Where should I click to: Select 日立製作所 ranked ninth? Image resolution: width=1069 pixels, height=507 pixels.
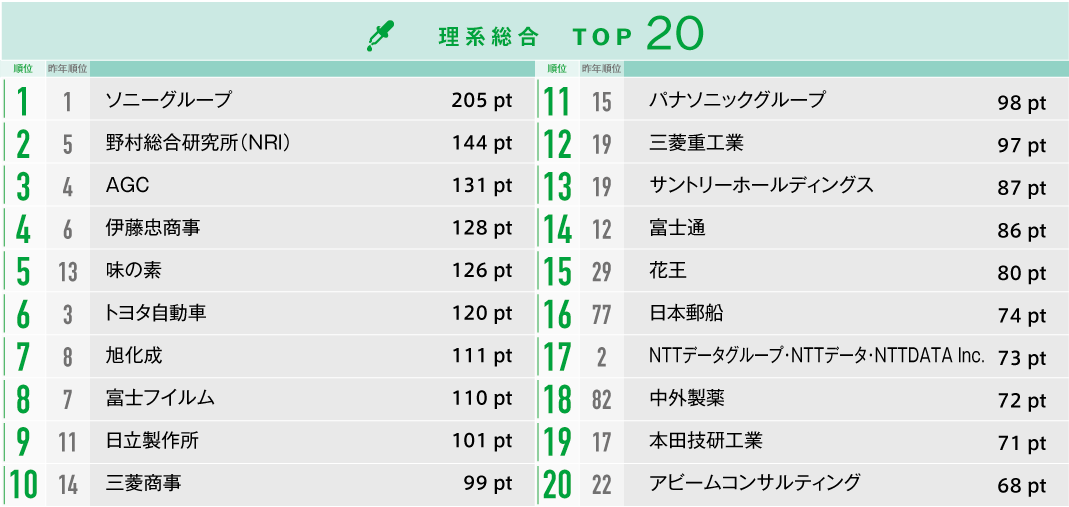pyautogui.click(x=153, y=441)
